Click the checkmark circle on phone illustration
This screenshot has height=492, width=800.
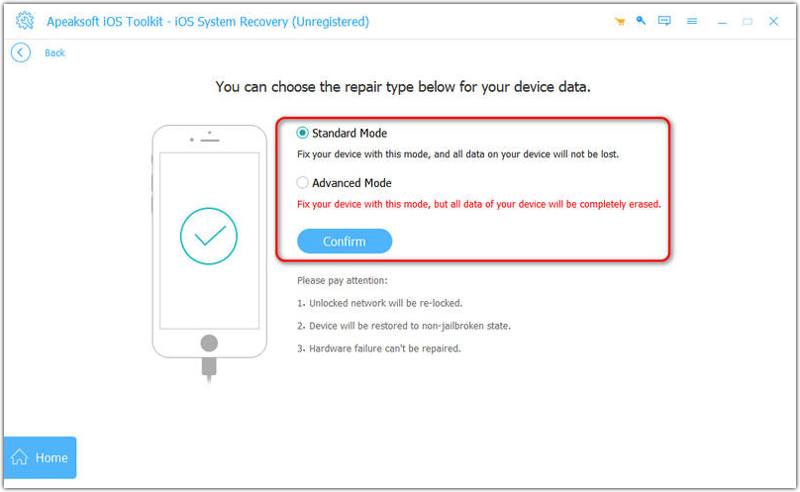point(209,236)
